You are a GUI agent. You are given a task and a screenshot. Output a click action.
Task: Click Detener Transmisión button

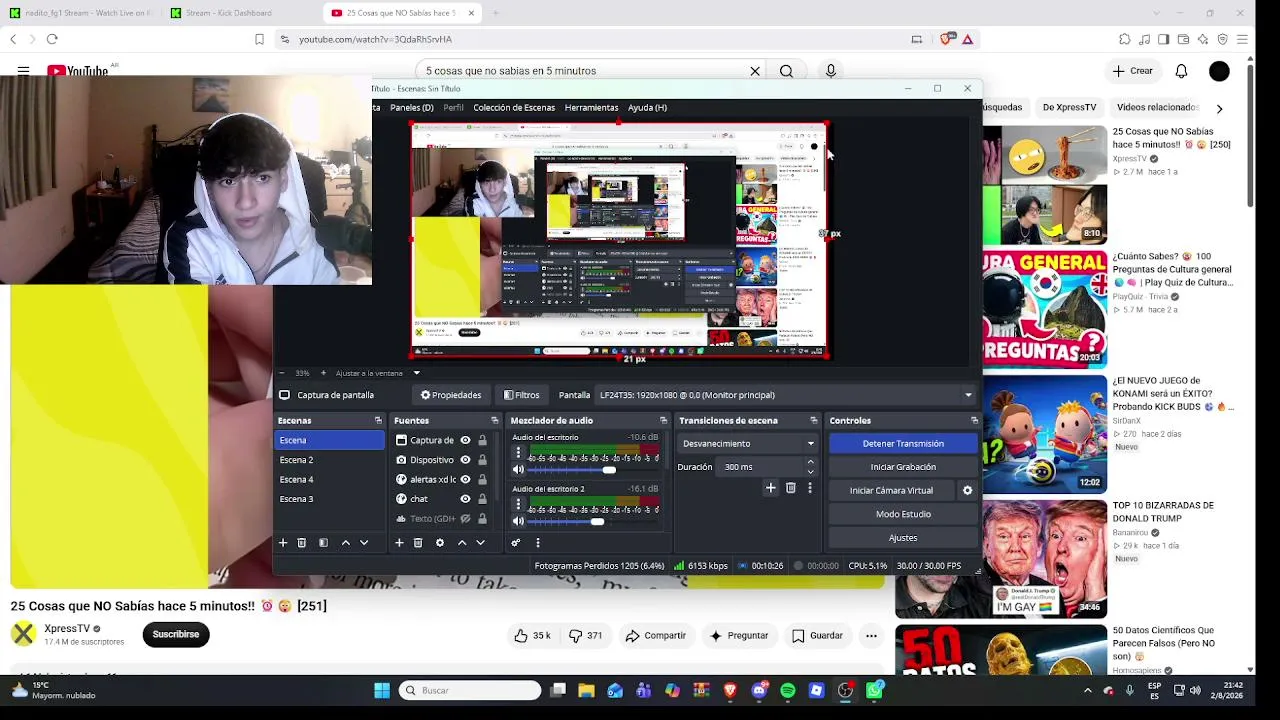click(x=903, y=444)
